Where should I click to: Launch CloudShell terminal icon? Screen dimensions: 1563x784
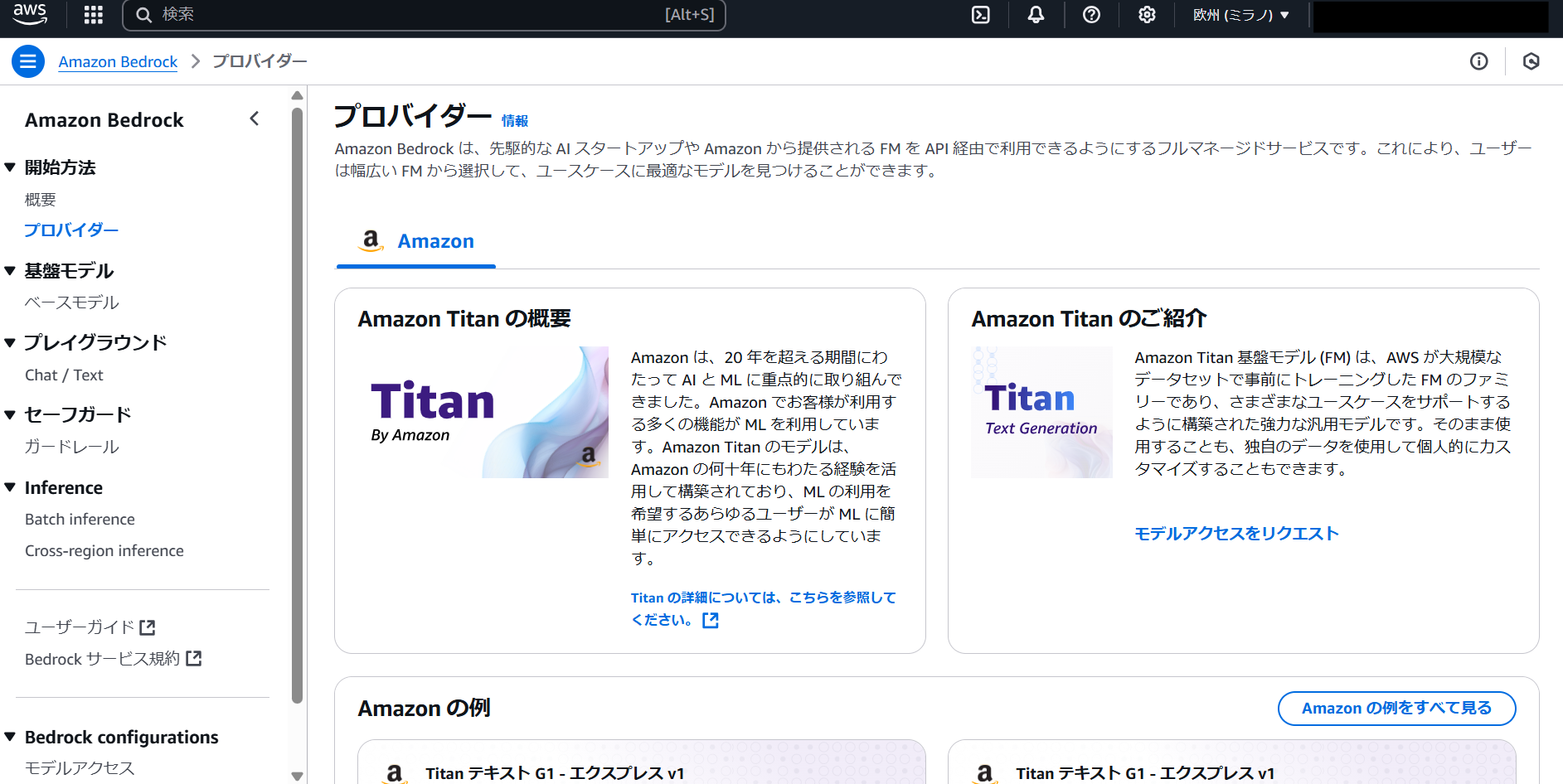coord(981,15)
